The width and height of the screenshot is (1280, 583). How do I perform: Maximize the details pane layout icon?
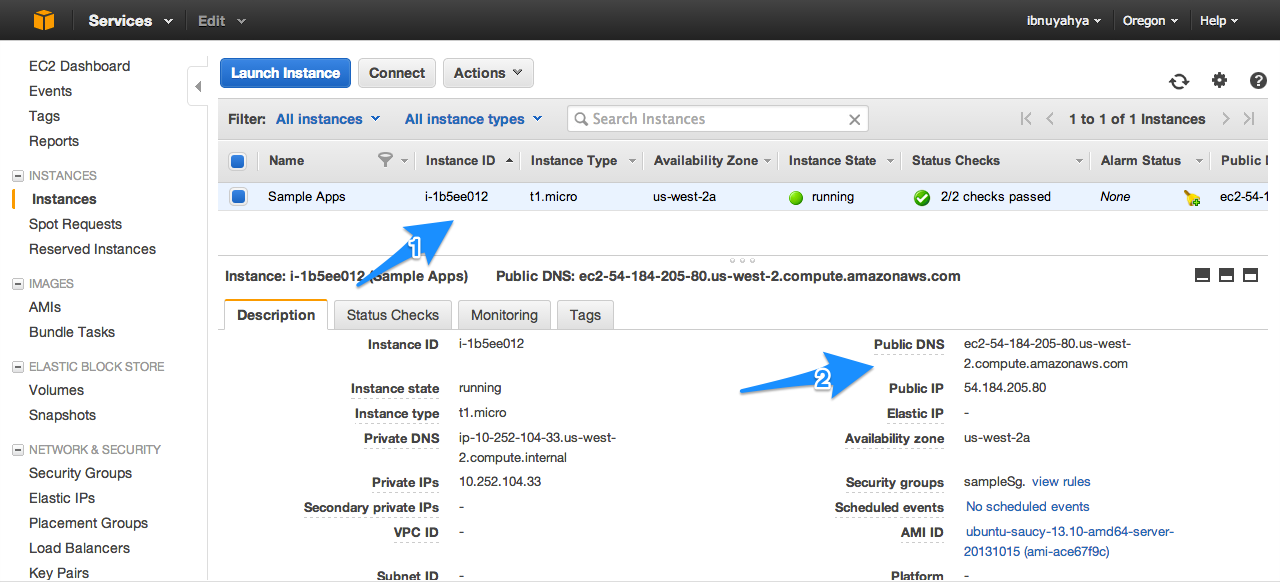(x=1250, y=275)
